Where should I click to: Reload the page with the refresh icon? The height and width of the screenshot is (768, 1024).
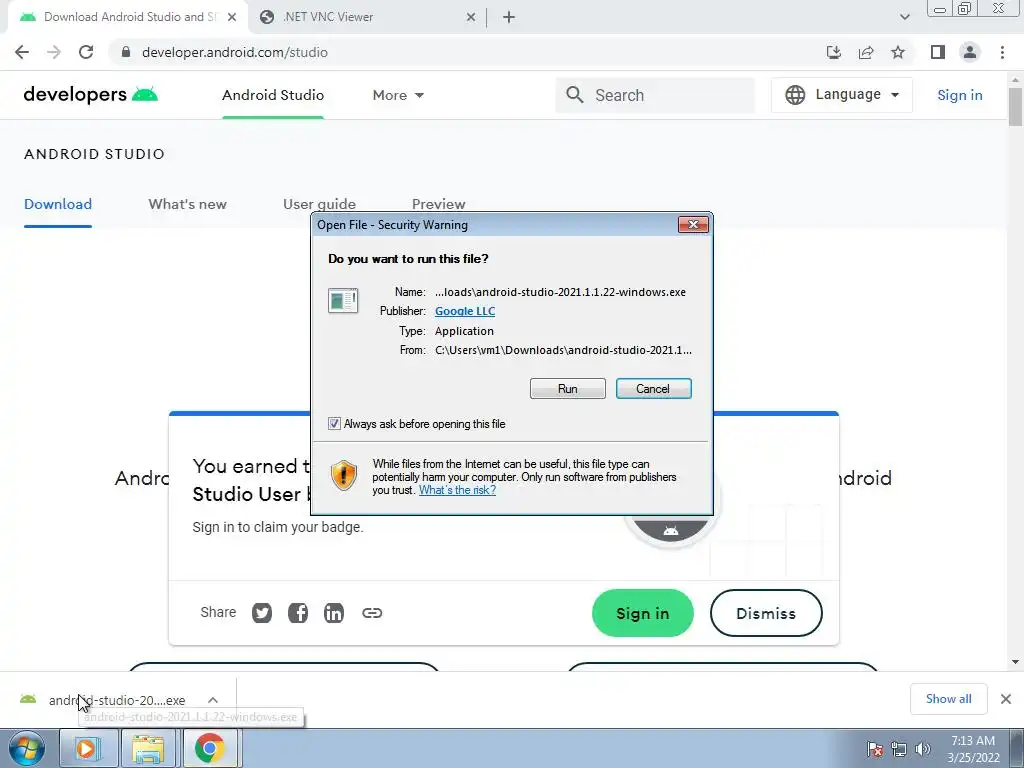86,52
